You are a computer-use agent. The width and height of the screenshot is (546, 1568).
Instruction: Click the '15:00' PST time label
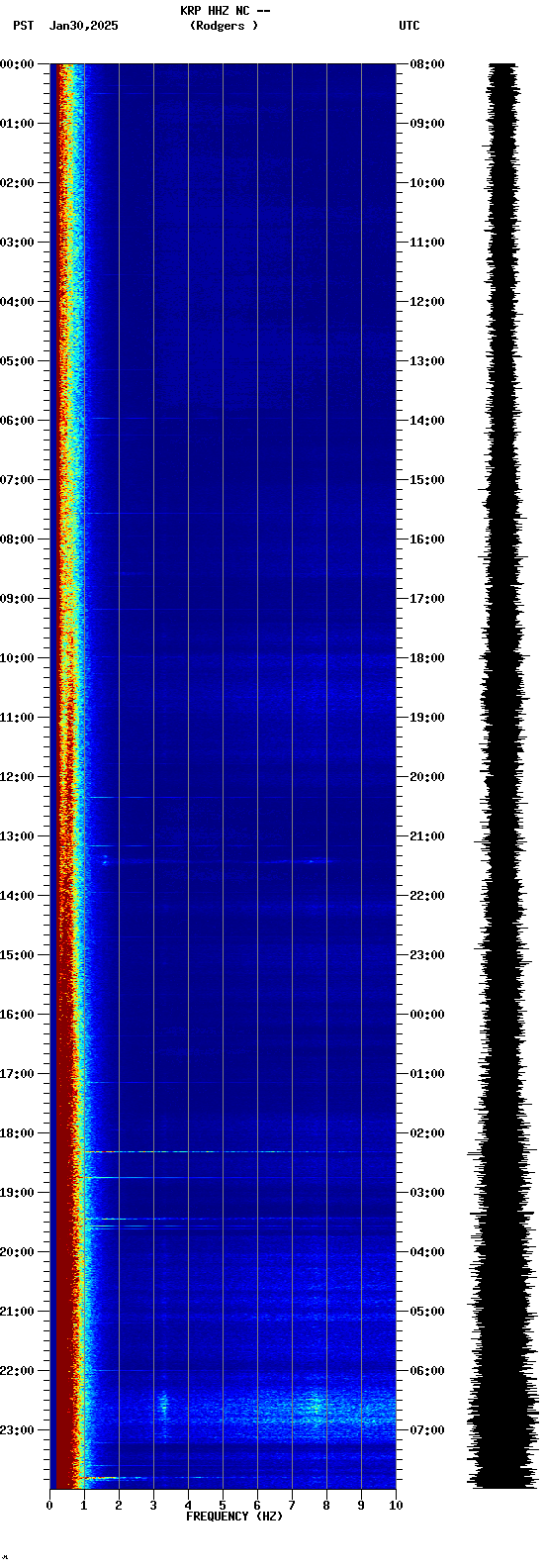click(x=17, y=955)
